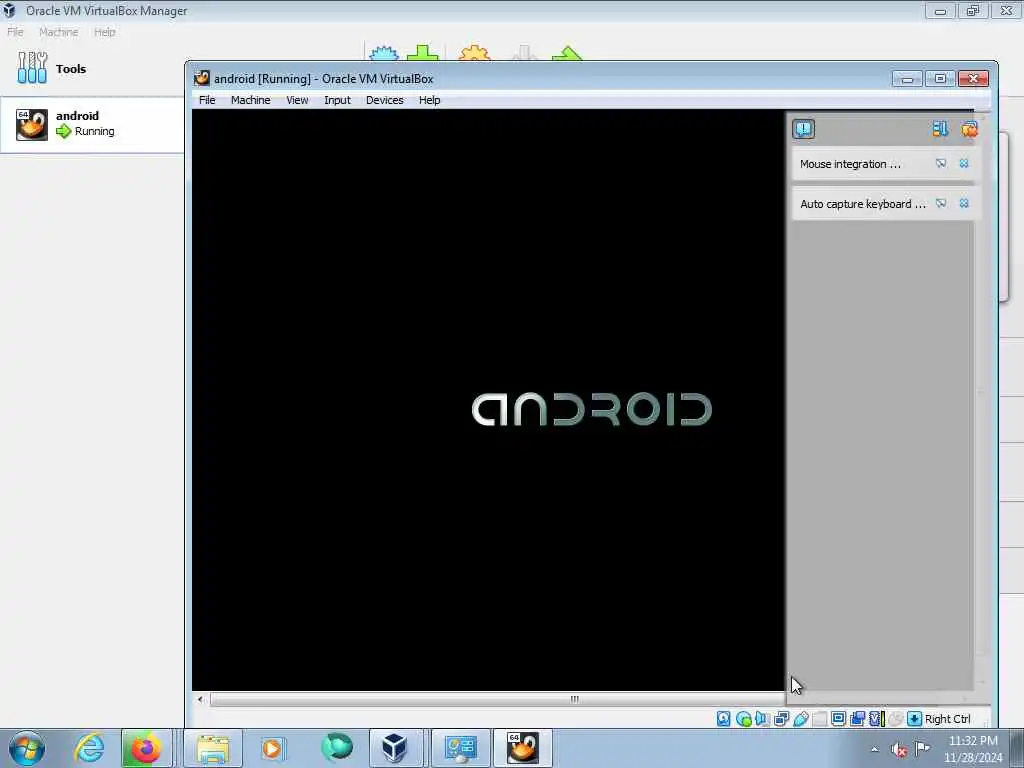The width and height of the screenshot is (1024, 768).
Task: Click the horizontal scrollbar thumb in VM window
Action: tap(496, 699)
